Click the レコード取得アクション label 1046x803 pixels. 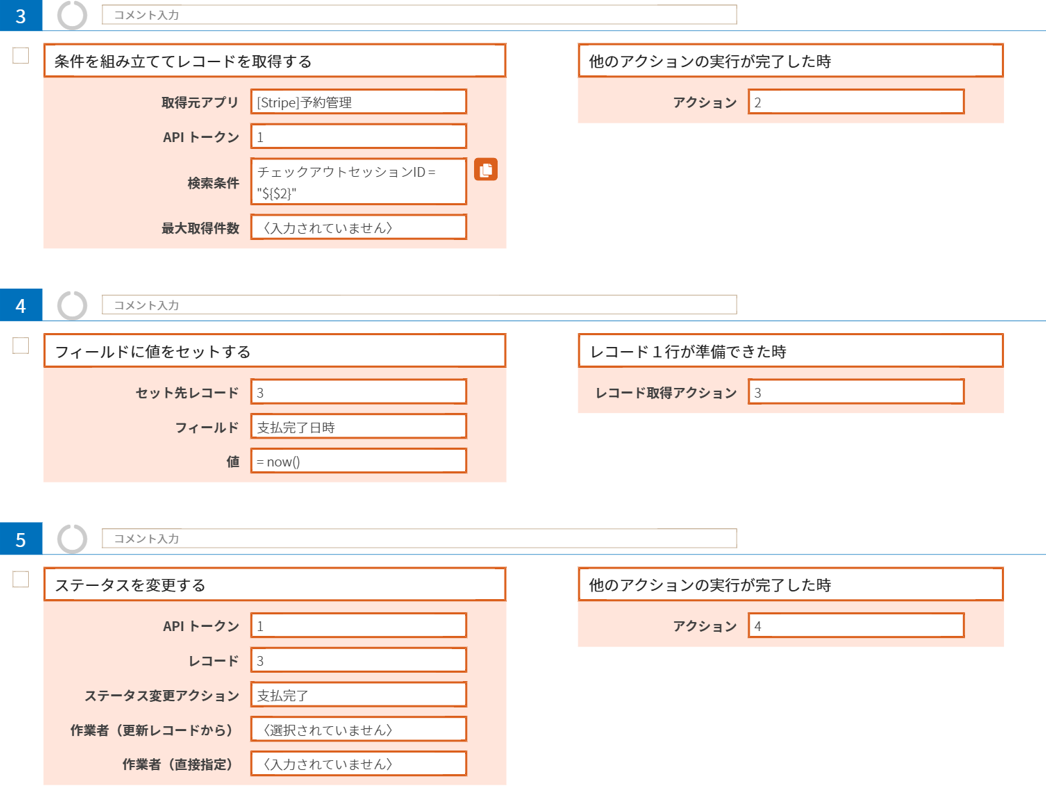(x=666, y=393)
